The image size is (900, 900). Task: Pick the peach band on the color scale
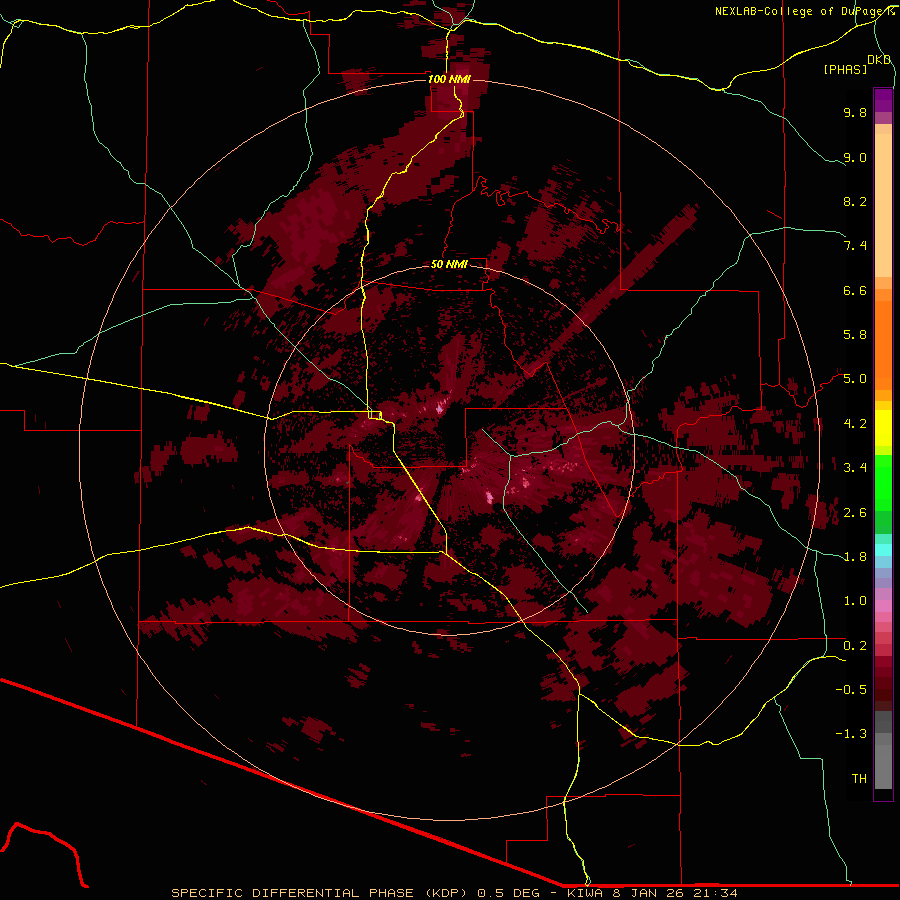click(883, 205)
